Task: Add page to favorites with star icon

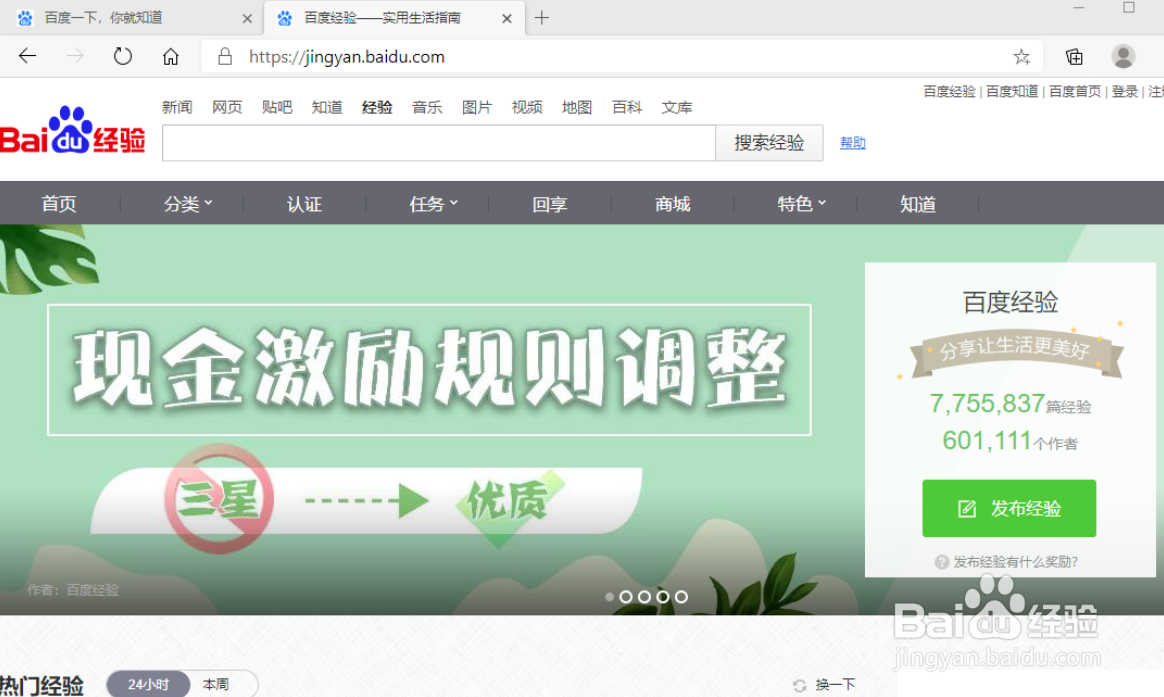Action: [x=1021, y=56]
